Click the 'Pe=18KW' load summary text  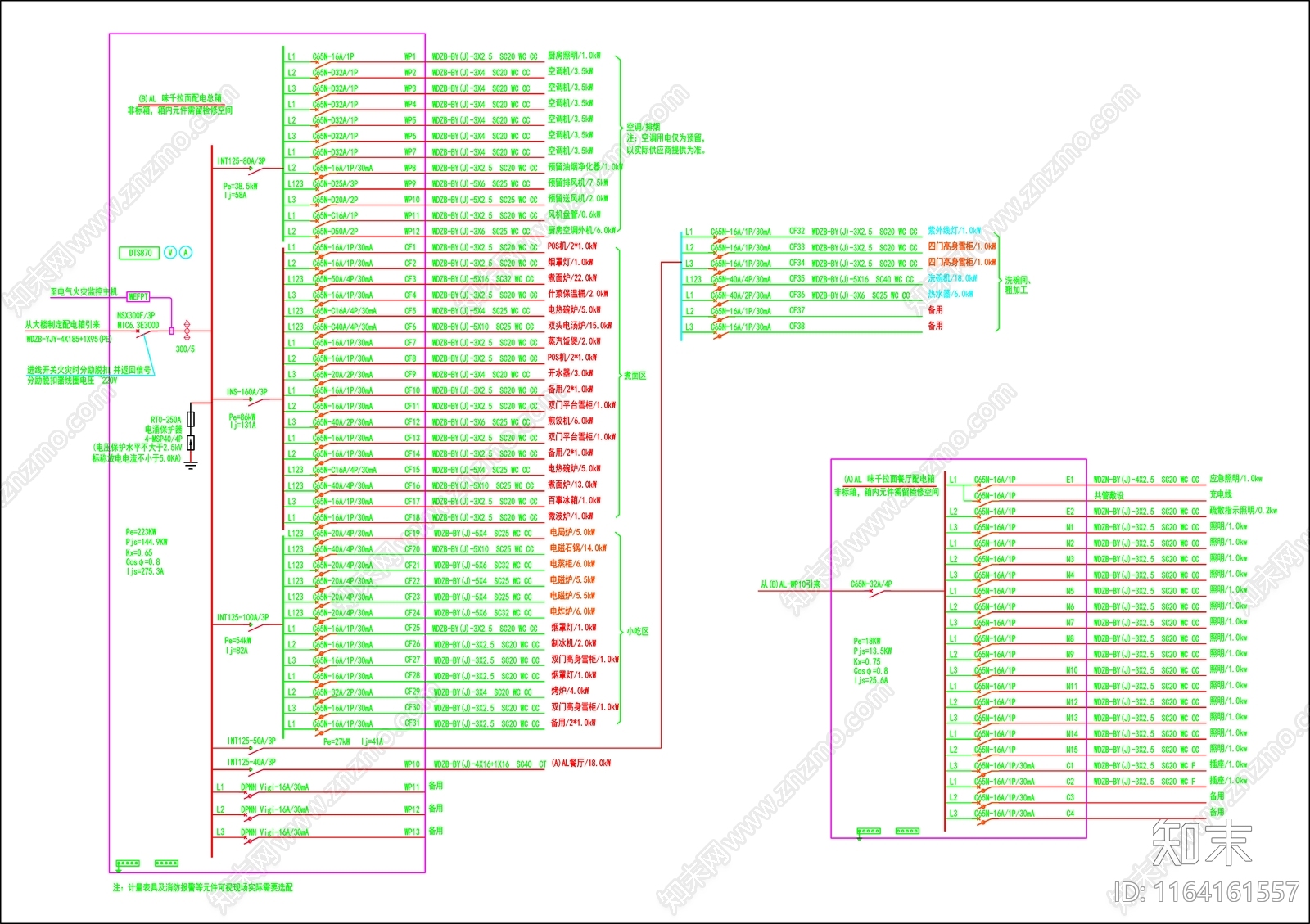pos(866,641)
